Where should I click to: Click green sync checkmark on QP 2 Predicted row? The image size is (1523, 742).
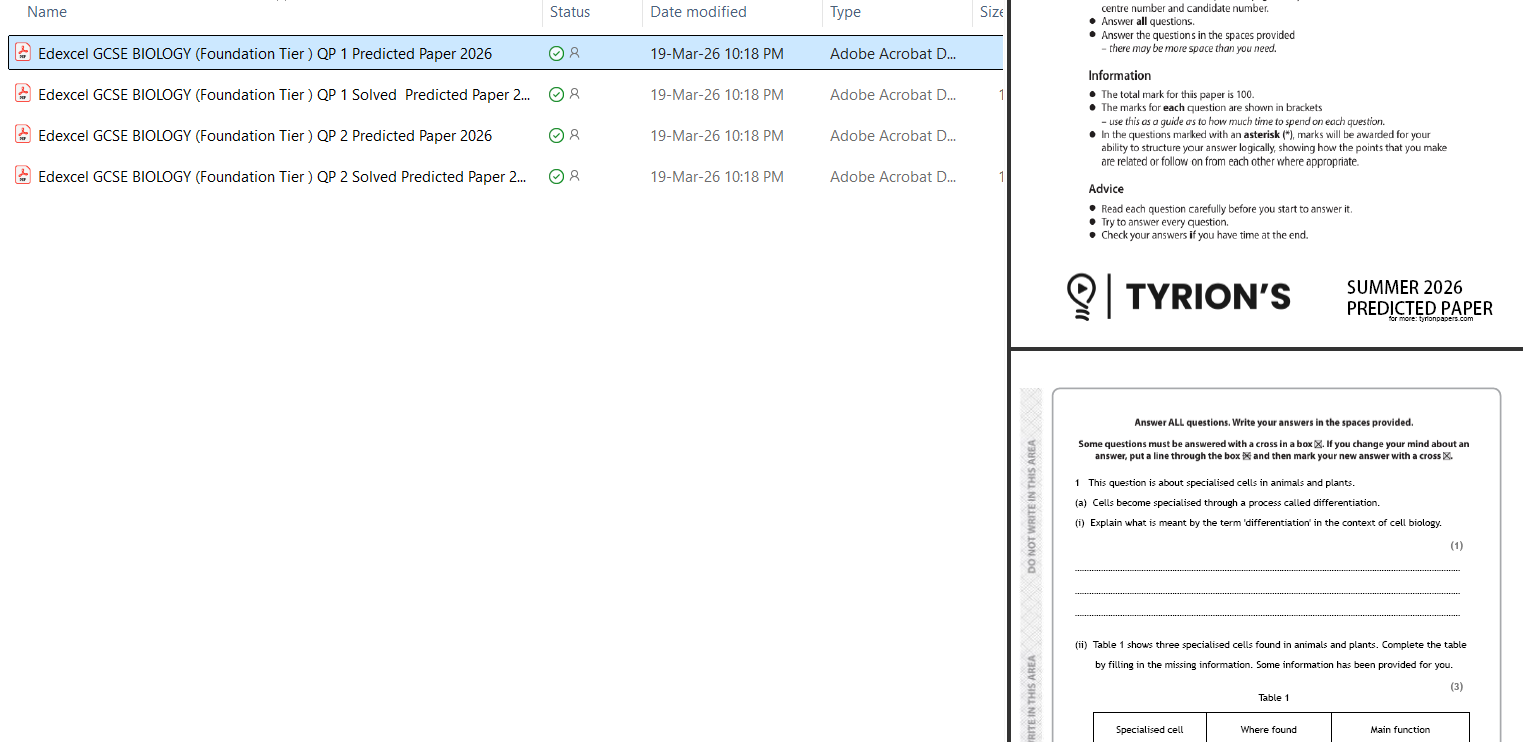coord(557,135)
